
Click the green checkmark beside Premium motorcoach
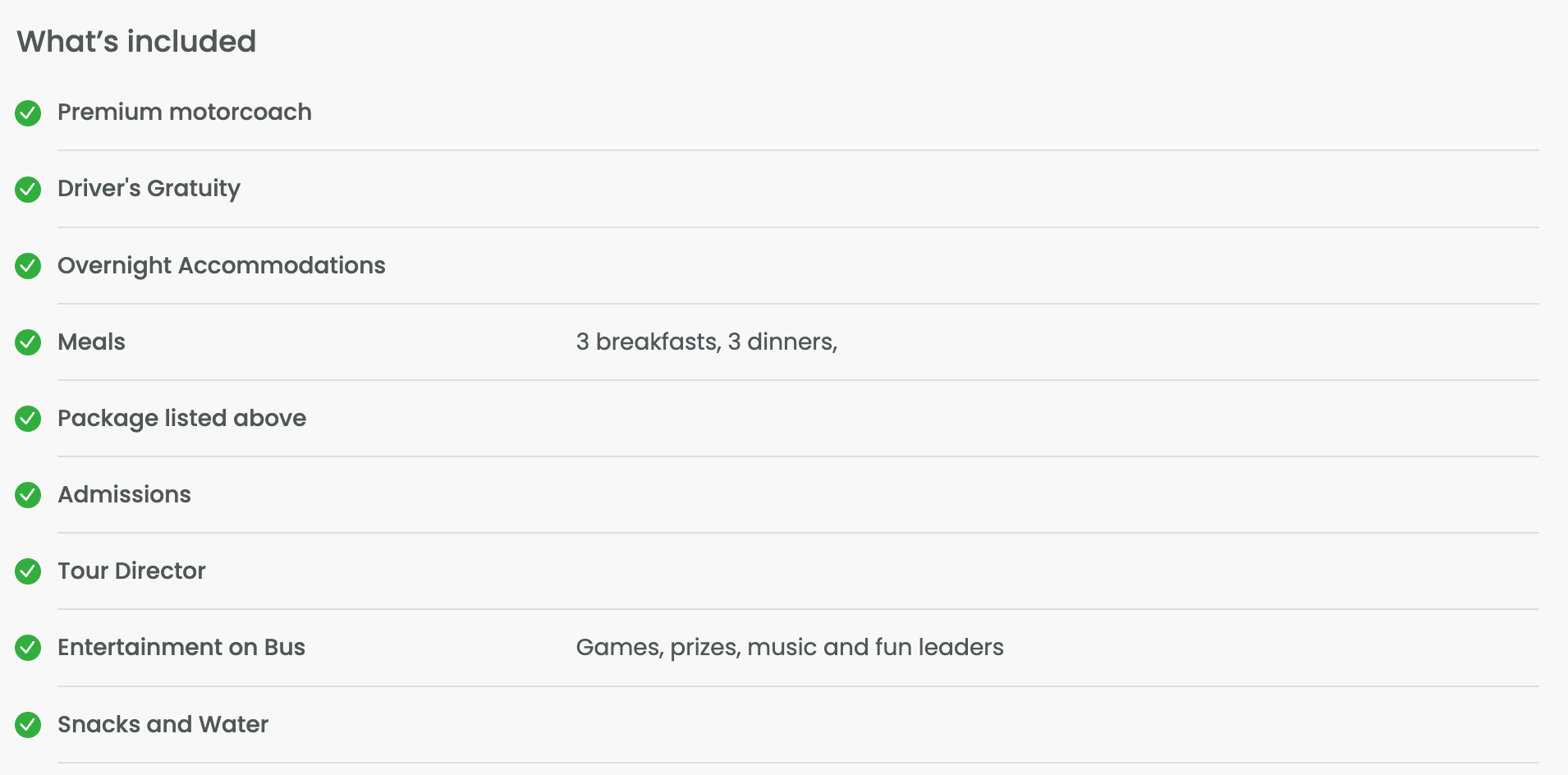(28, 113)
